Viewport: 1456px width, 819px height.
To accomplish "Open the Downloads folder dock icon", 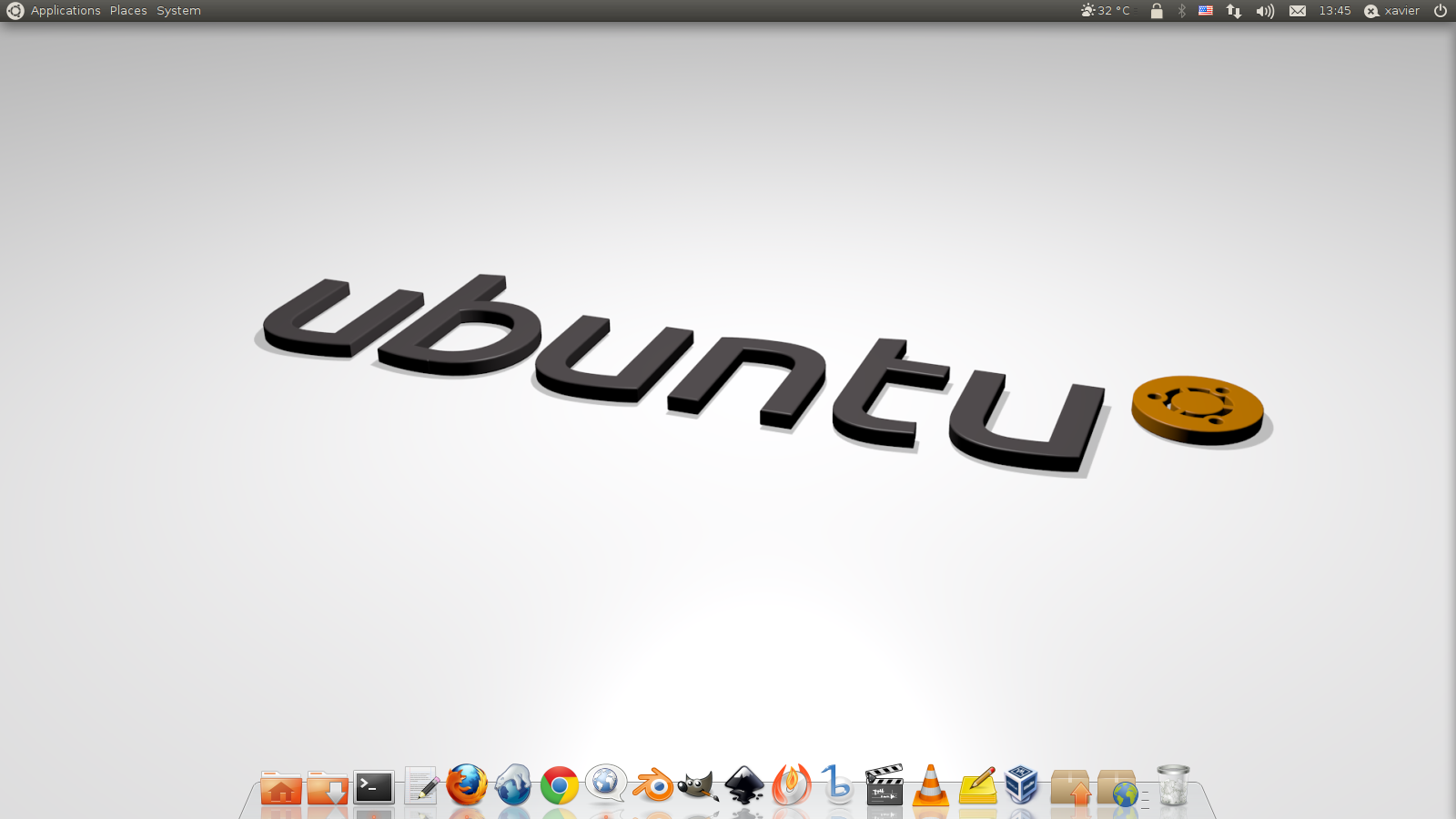I will coord(328,787).
